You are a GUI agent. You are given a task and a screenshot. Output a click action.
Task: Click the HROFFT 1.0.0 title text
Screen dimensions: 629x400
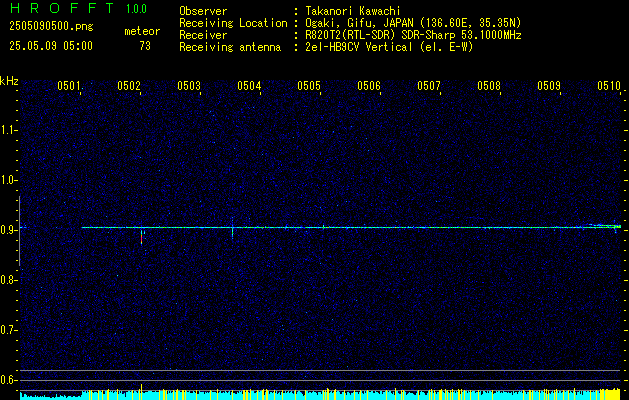point(78,8)
